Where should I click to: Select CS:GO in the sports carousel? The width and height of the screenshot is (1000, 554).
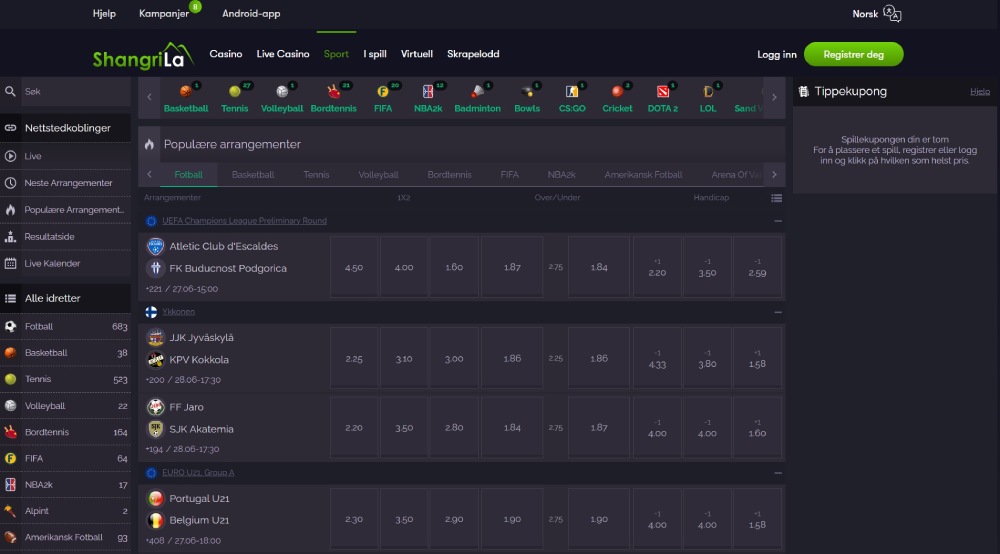click(572, 98)
